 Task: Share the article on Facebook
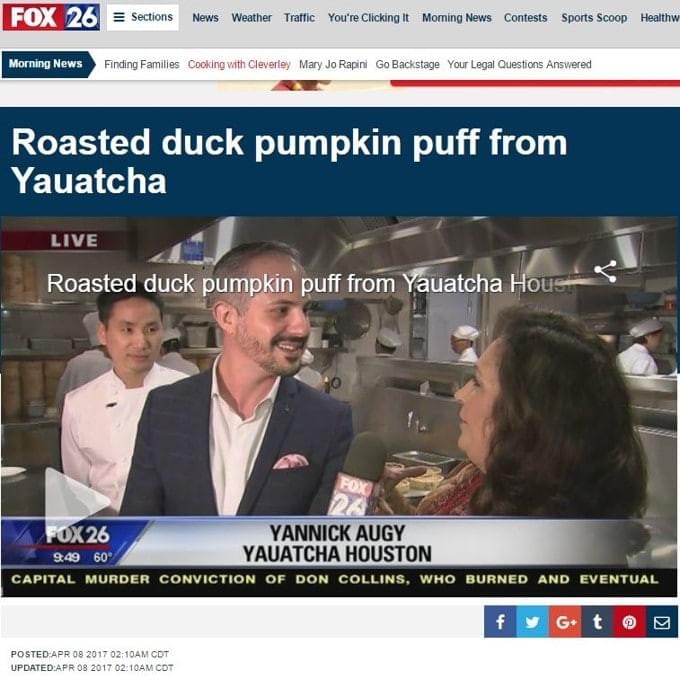tap(500, 621)
